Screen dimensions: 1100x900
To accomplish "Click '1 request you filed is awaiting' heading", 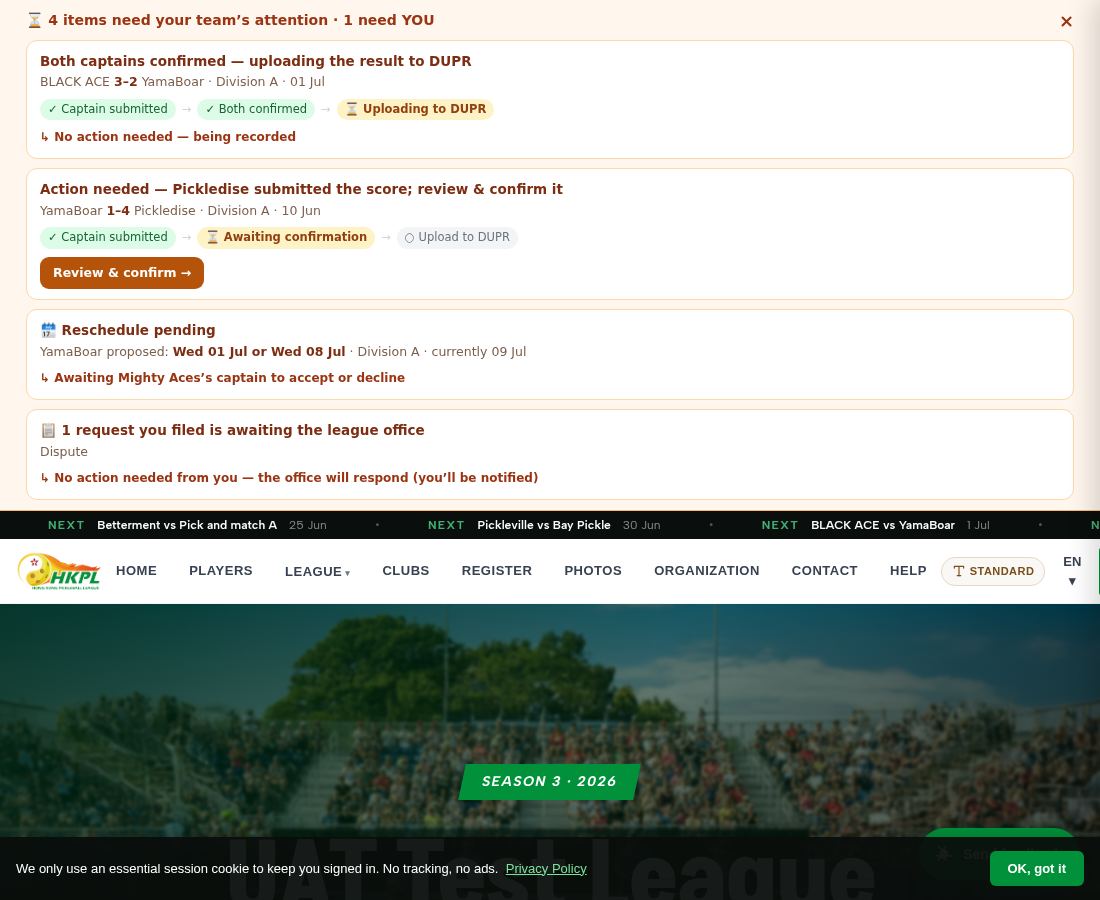I will pos(243,430).
